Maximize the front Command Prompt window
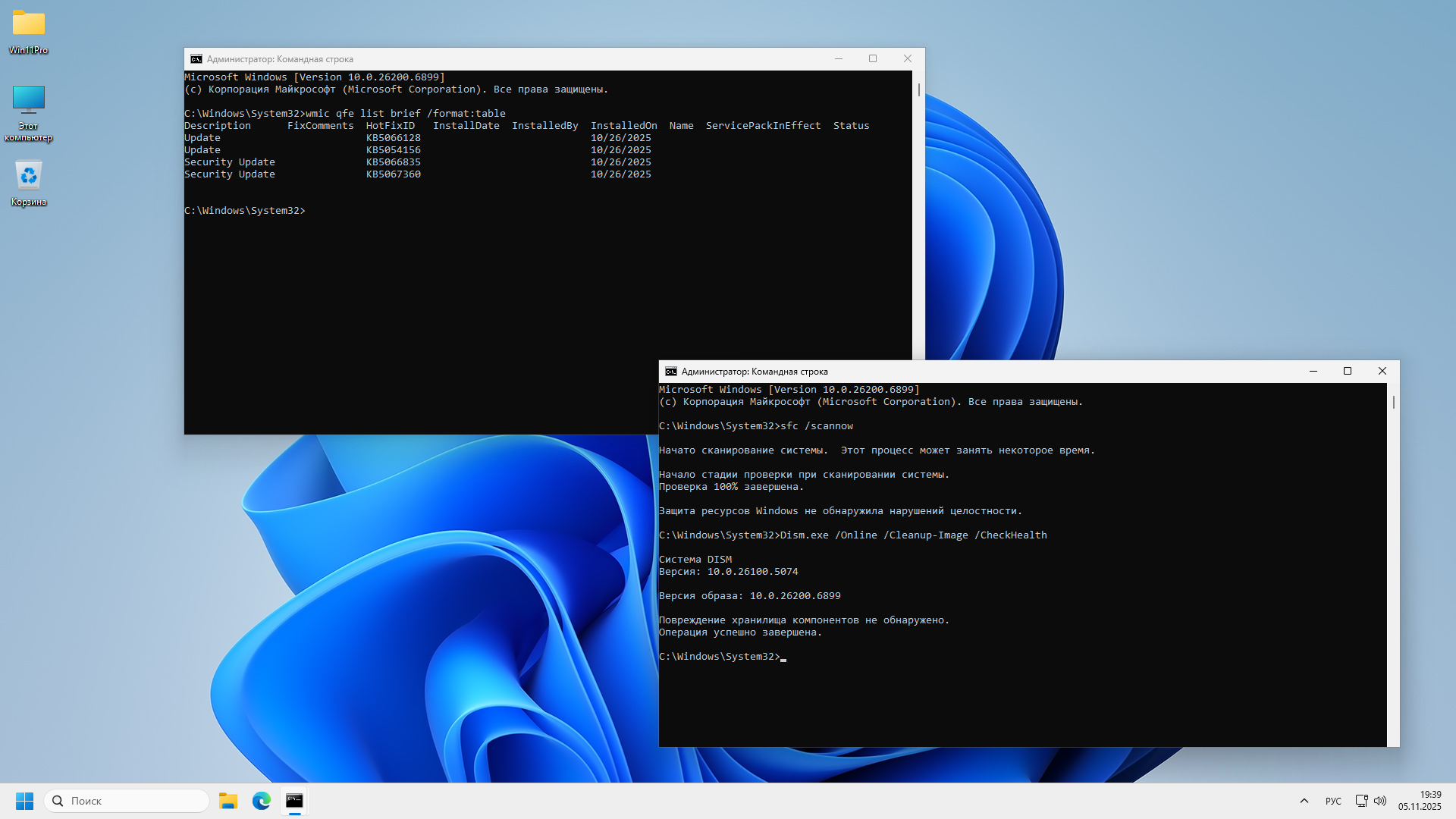Image resolution: width=1456 pixels, height=819 pixels. (1348, 372)
